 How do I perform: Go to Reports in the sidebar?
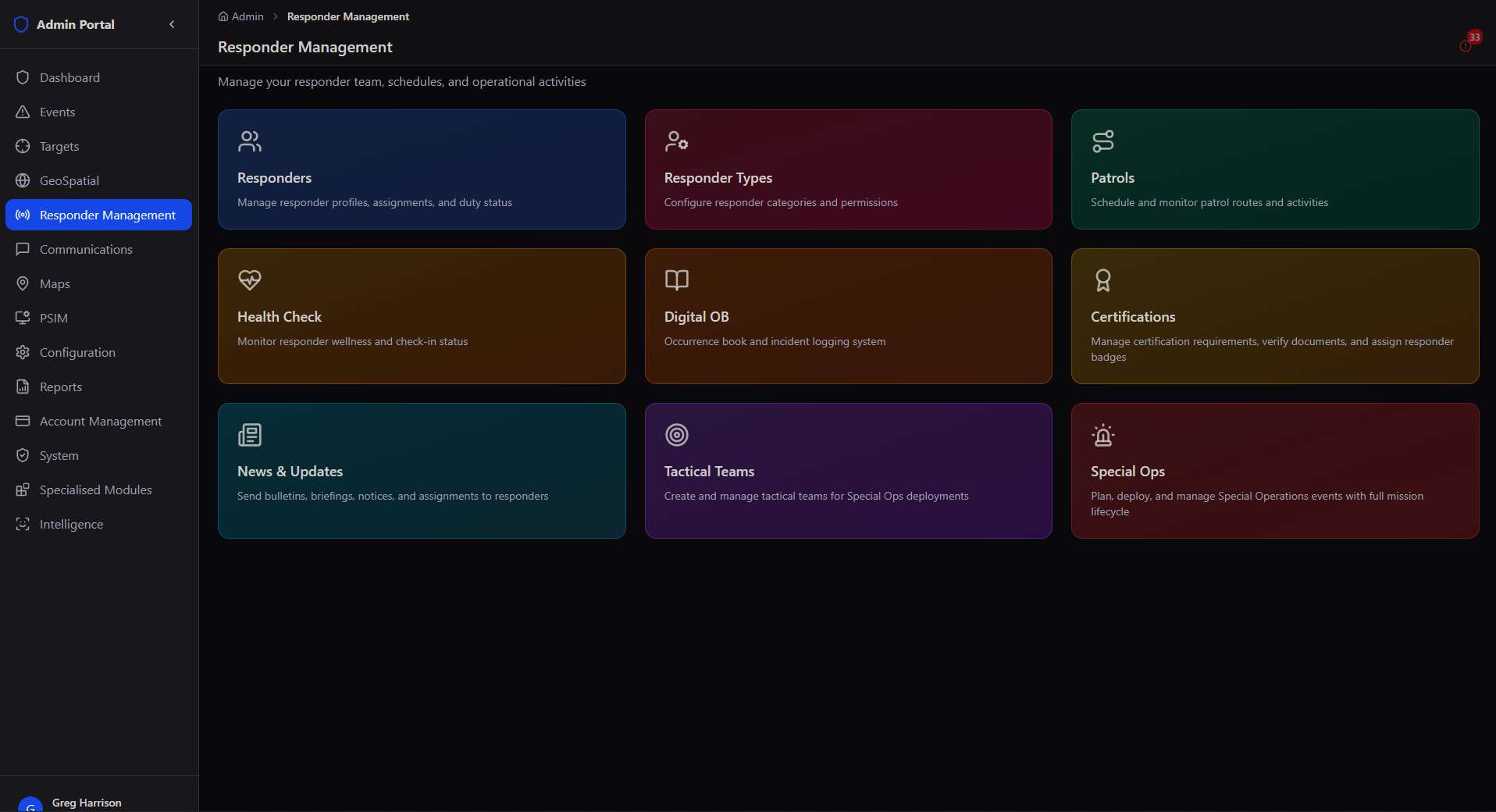[x=98, y=386]
